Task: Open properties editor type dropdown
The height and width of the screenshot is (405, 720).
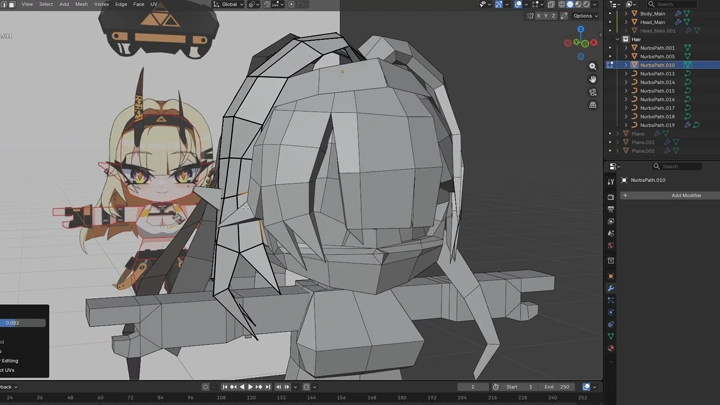Action: 614,166
